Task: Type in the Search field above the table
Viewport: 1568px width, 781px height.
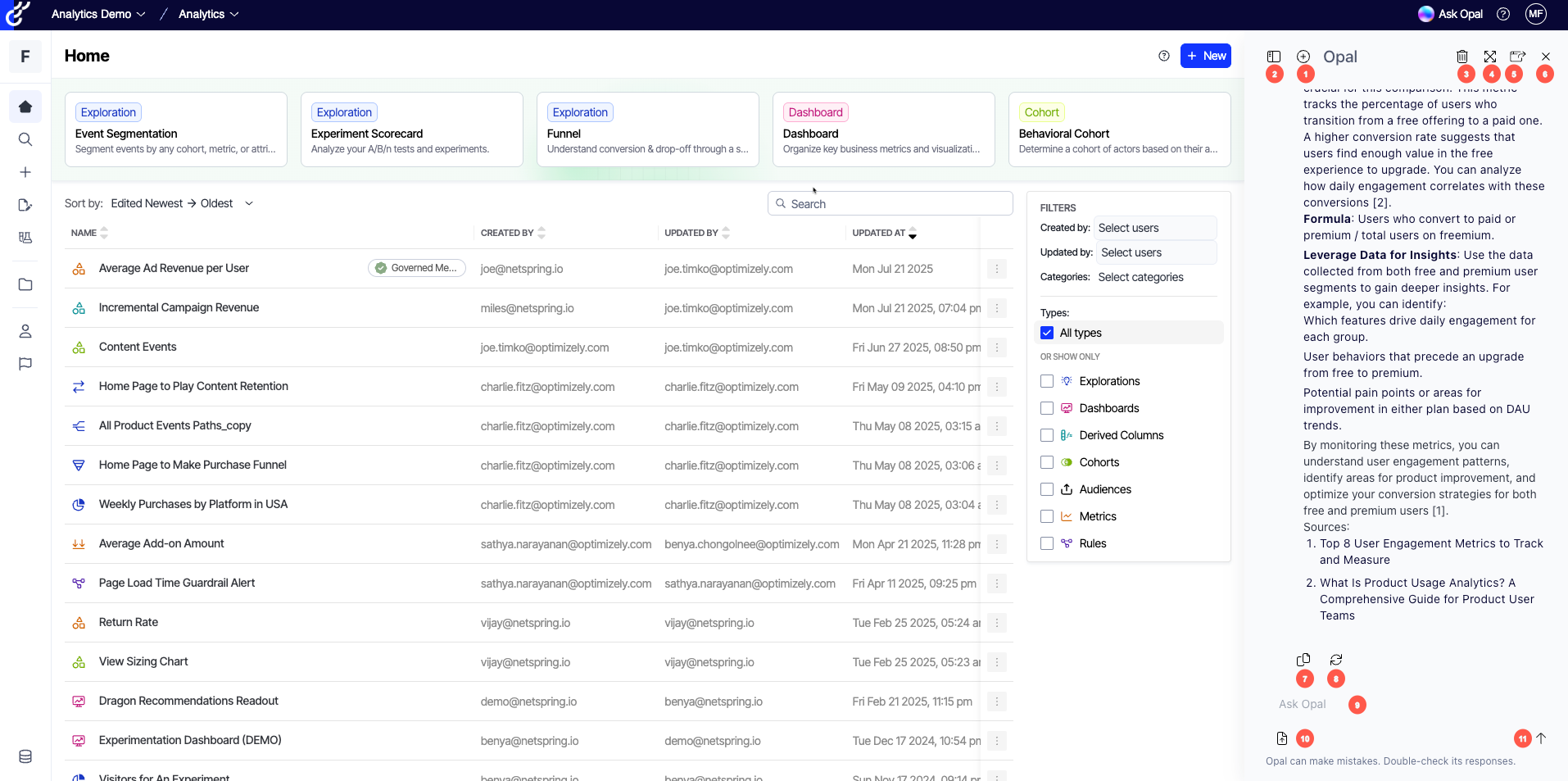Action: [890, 202]
